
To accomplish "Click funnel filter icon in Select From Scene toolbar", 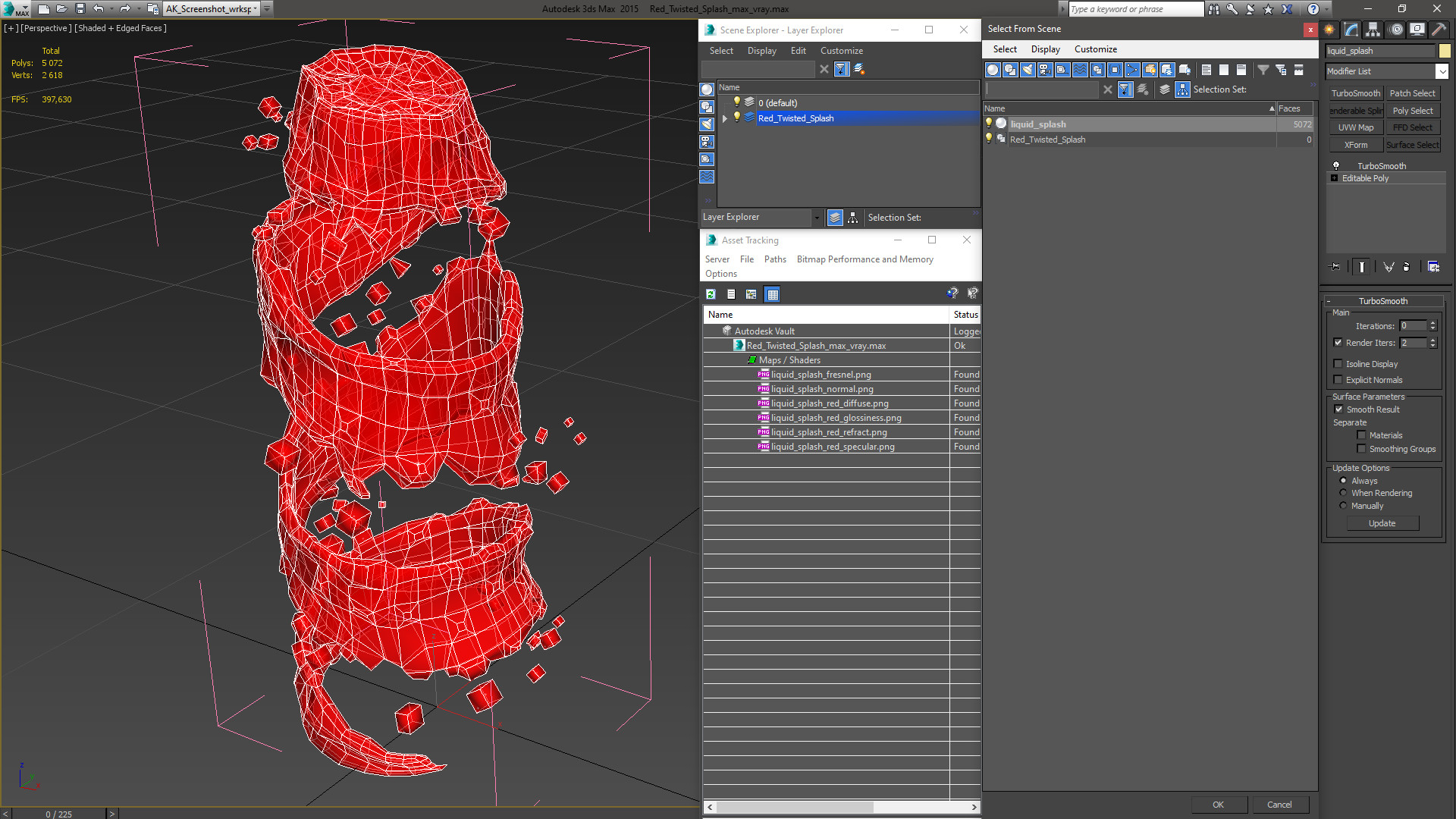I will [x=1263, y=70].
